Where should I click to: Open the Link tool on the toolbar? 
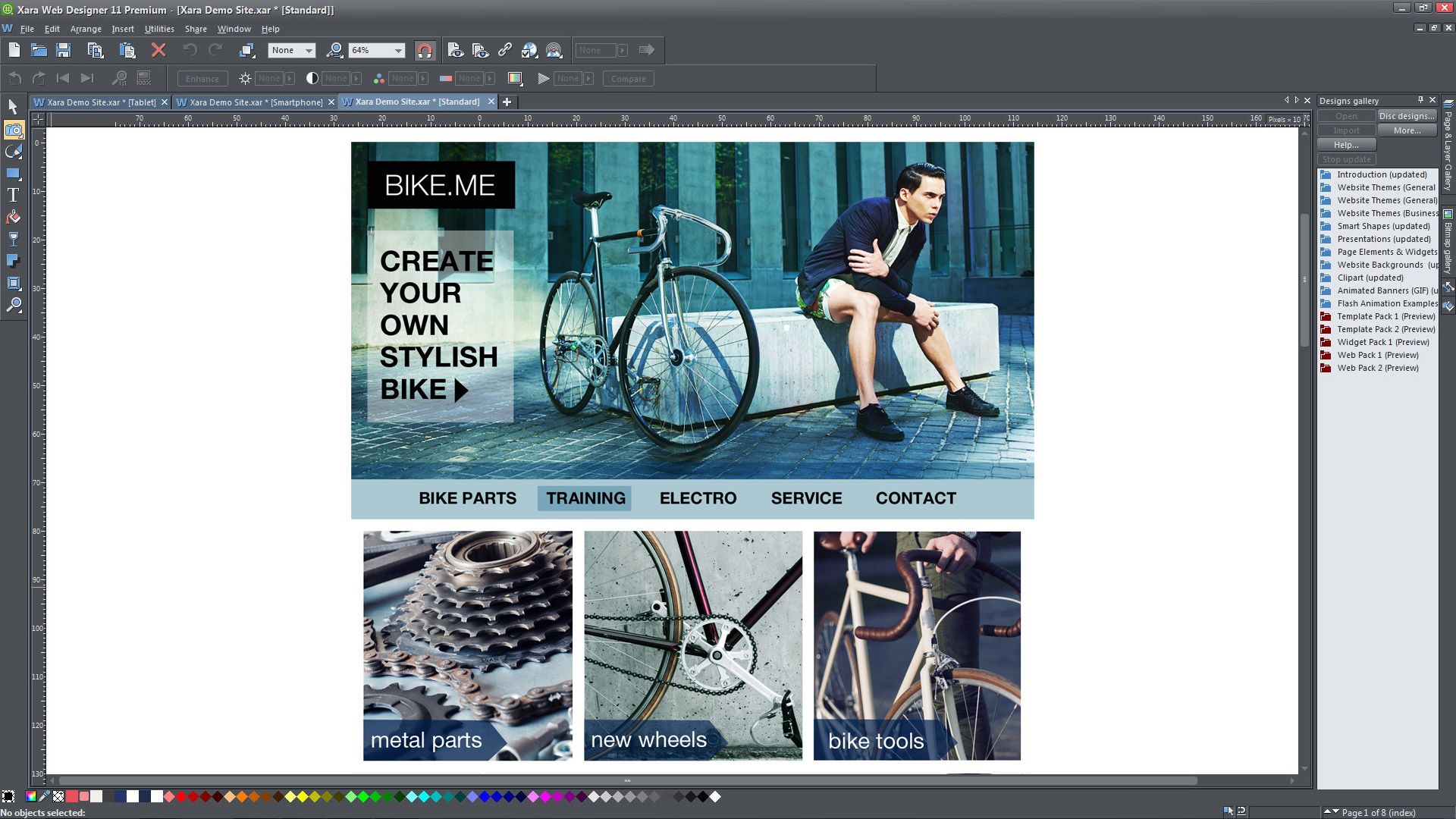(x=504, y=50)
